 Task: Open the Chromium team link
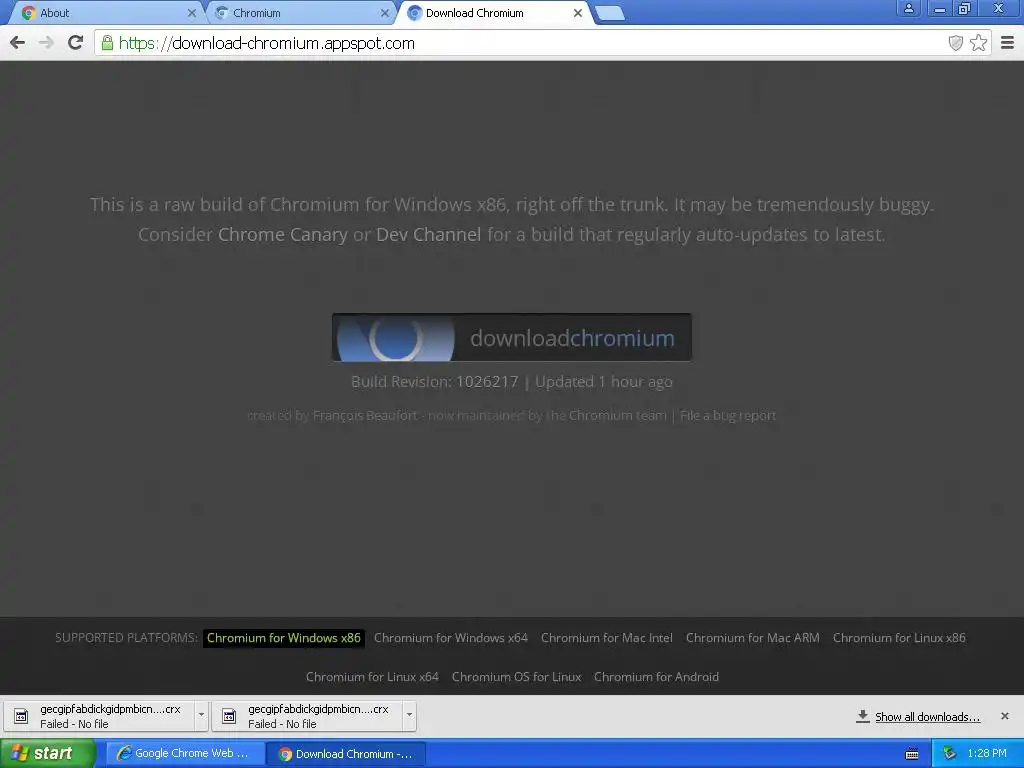pyautogui.click(x=617, y=415)
